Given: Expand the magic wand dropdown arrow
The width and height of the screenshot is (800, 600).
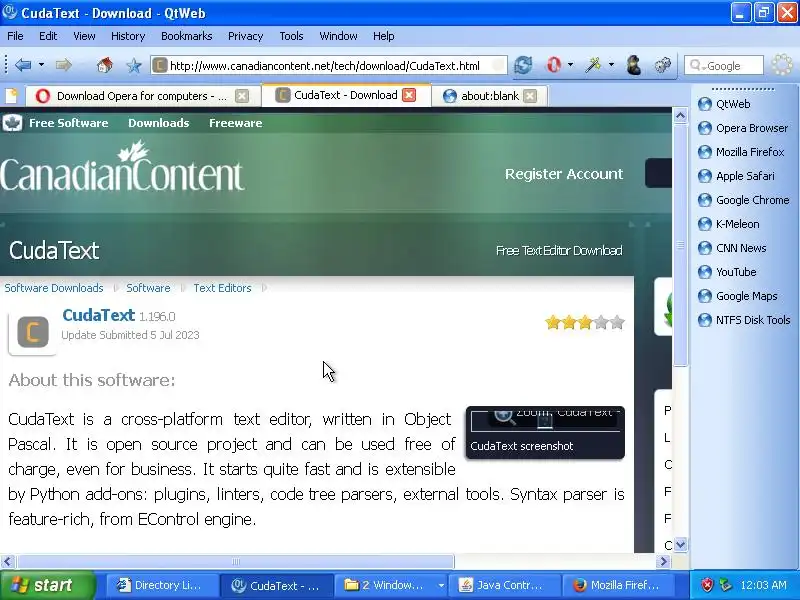Looking at the screenshot, I should coord(611,65).
